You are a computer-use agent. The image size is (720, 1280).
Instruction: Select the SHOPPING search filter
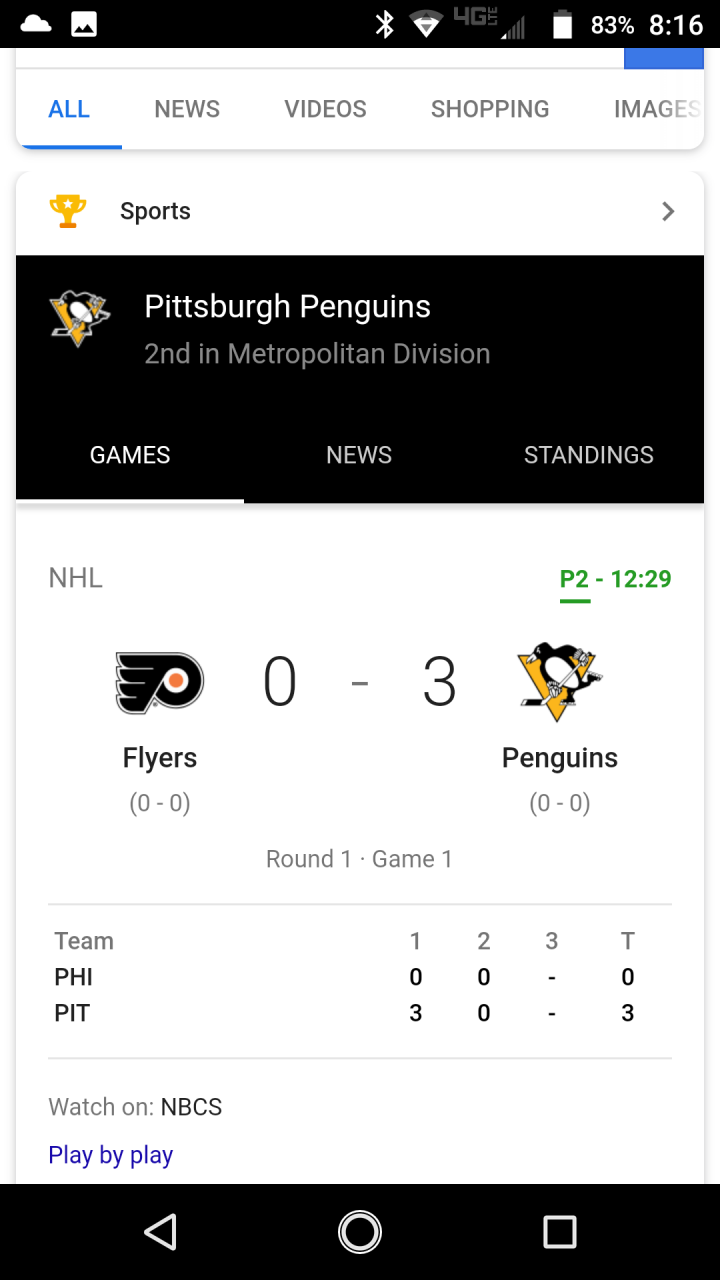coord(490,109)
